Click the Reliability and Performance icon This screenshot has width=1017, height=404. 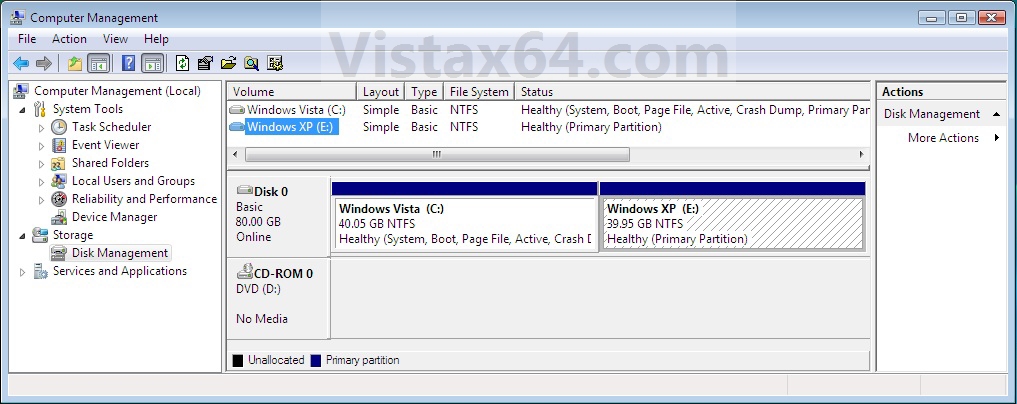[x=59, y=199]
